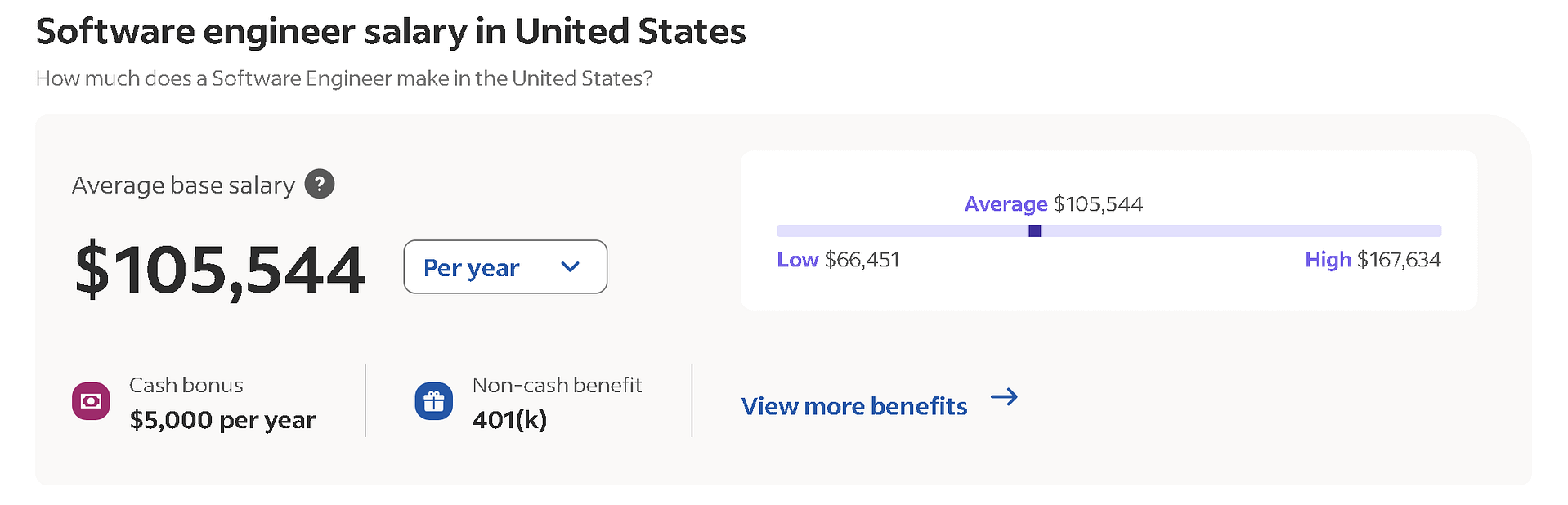1568x505 pixels.
Task: Click the Software engineer salary heading
Action: pos(391,32)
